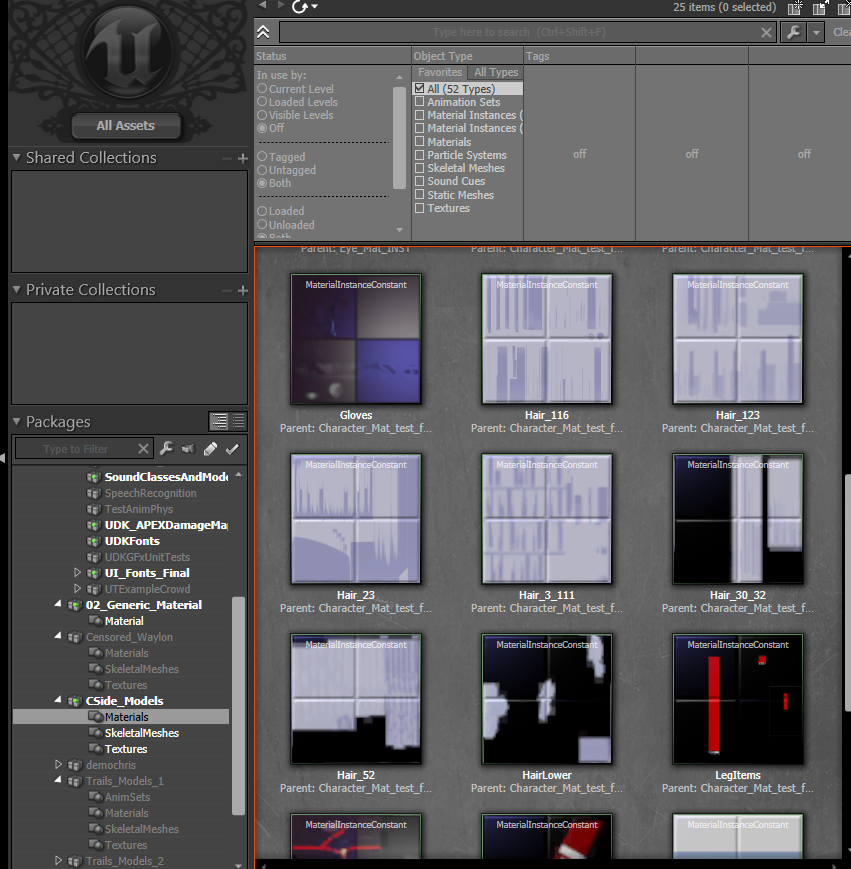The width and height of the screenshot is (851, 869).
Task: Select Material group under 02_Generic_Material
Action: (x=124, y=621)
